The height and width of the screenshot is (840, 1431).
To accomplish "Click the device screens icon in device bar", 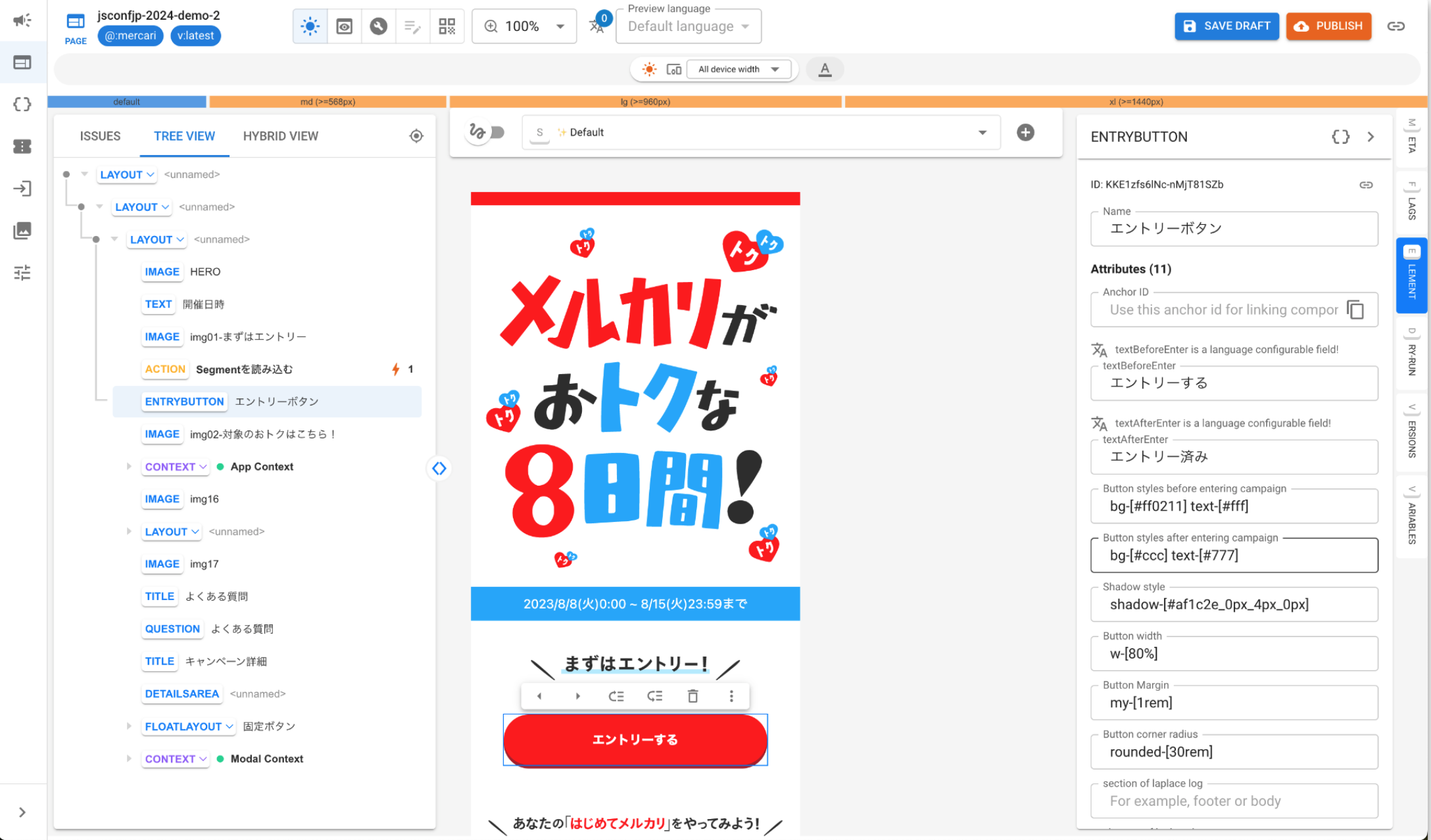I will click(x=673, y=69).
